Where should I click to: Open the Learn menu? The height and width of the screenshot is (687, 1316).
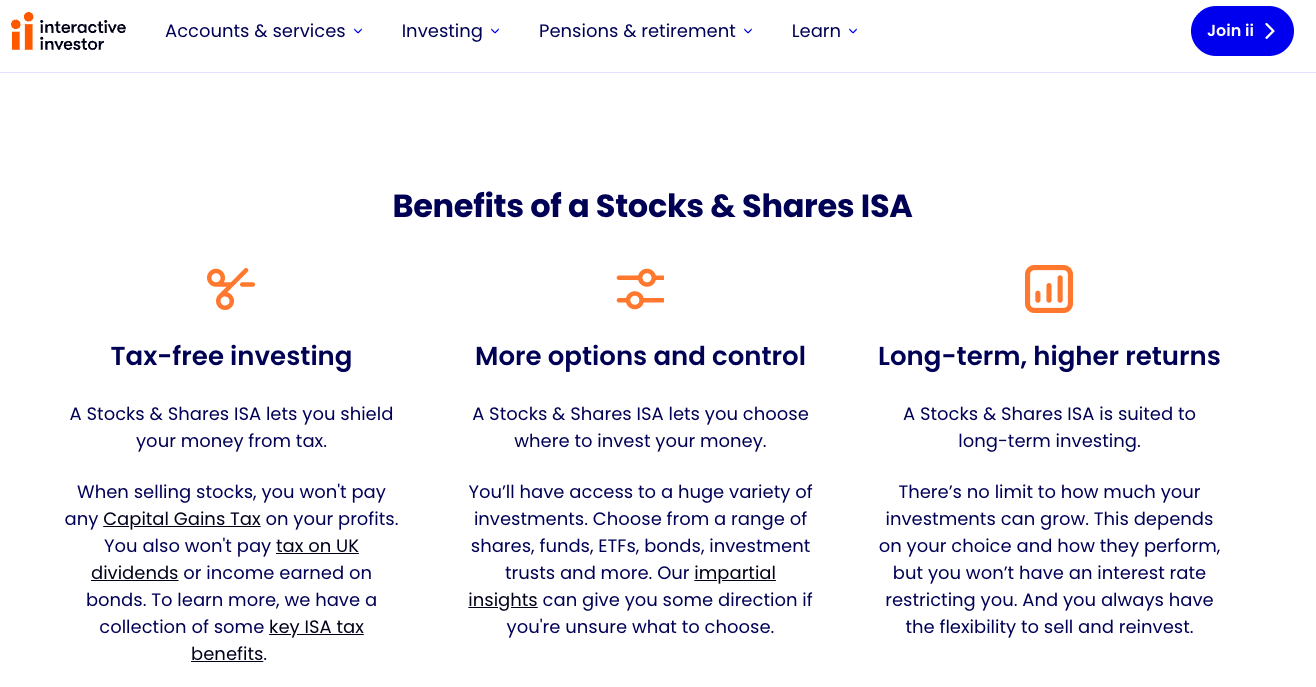[x=816, y=31]
